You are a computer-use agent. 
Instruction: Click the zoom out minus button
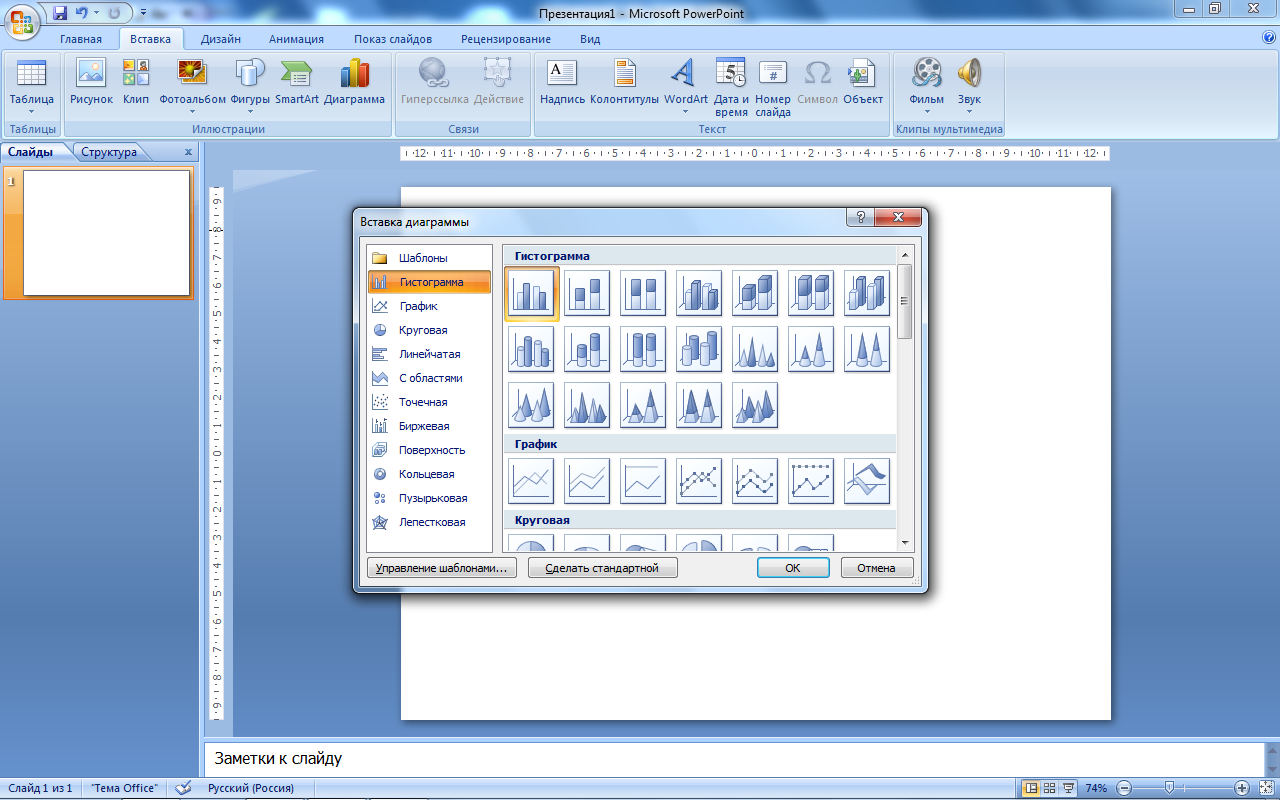[x=1124, y=788]
